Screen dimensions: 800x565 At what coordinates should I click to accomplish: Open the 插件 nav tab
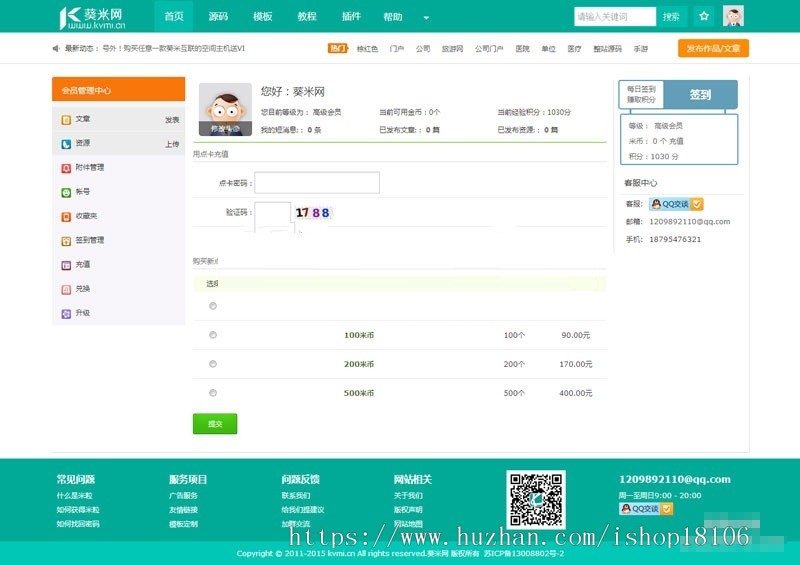pos(351,16)
